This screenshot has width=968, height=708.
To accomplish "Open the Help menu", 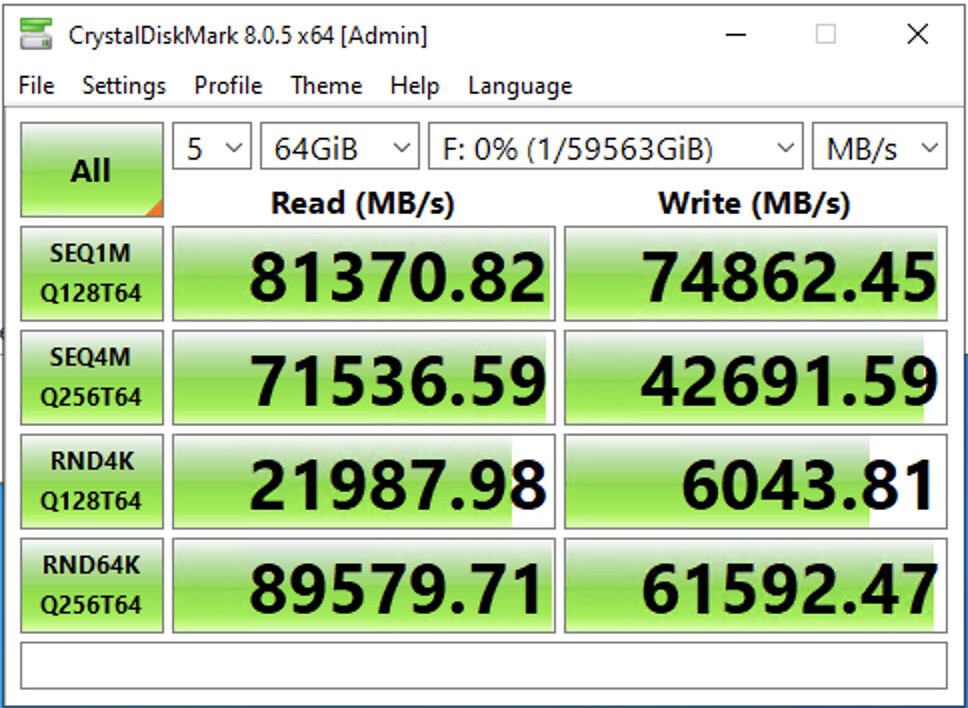I will [x=414, y=86].
